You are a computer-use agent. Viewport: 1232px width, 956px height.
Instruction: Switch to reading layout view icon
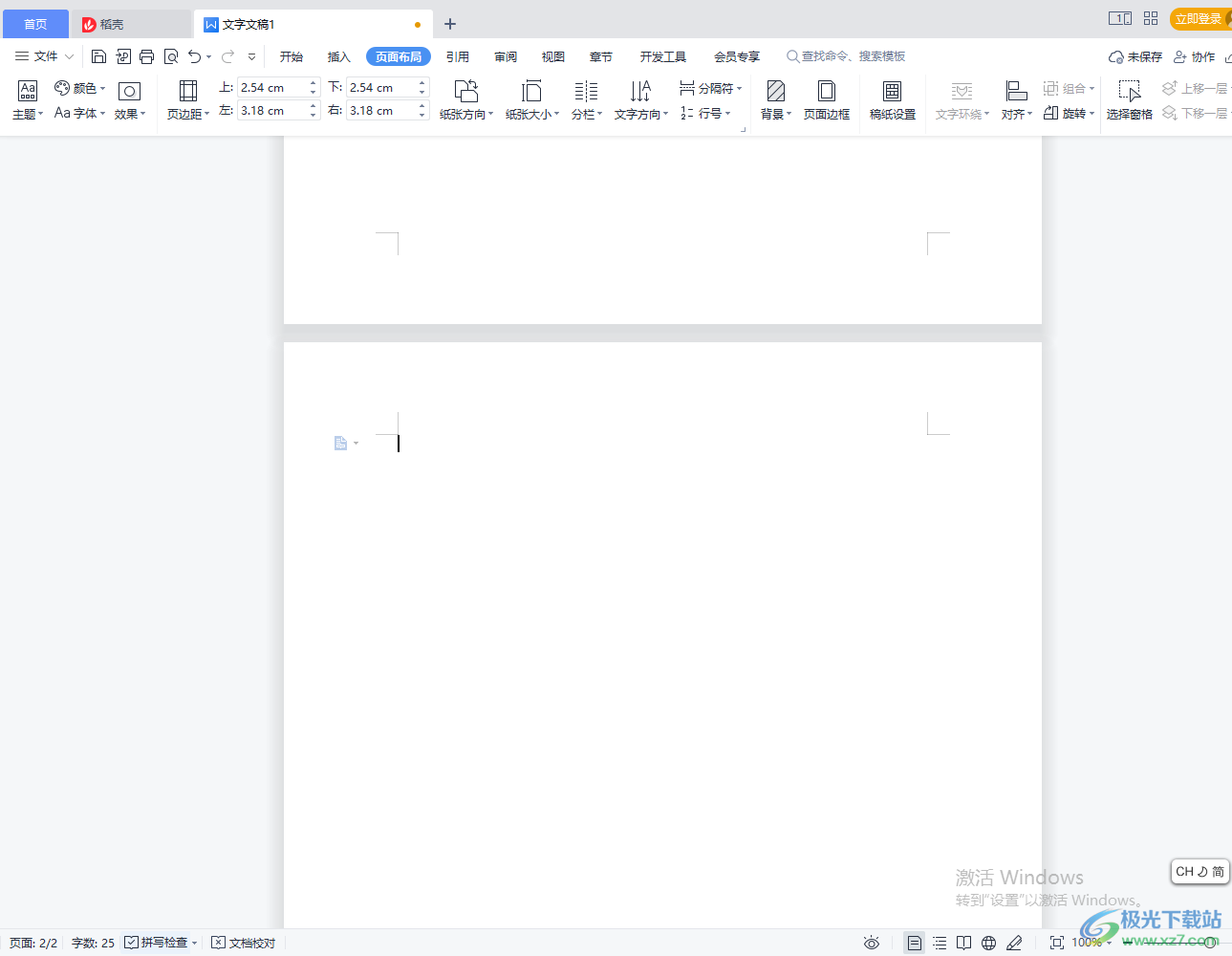[964, 943]
